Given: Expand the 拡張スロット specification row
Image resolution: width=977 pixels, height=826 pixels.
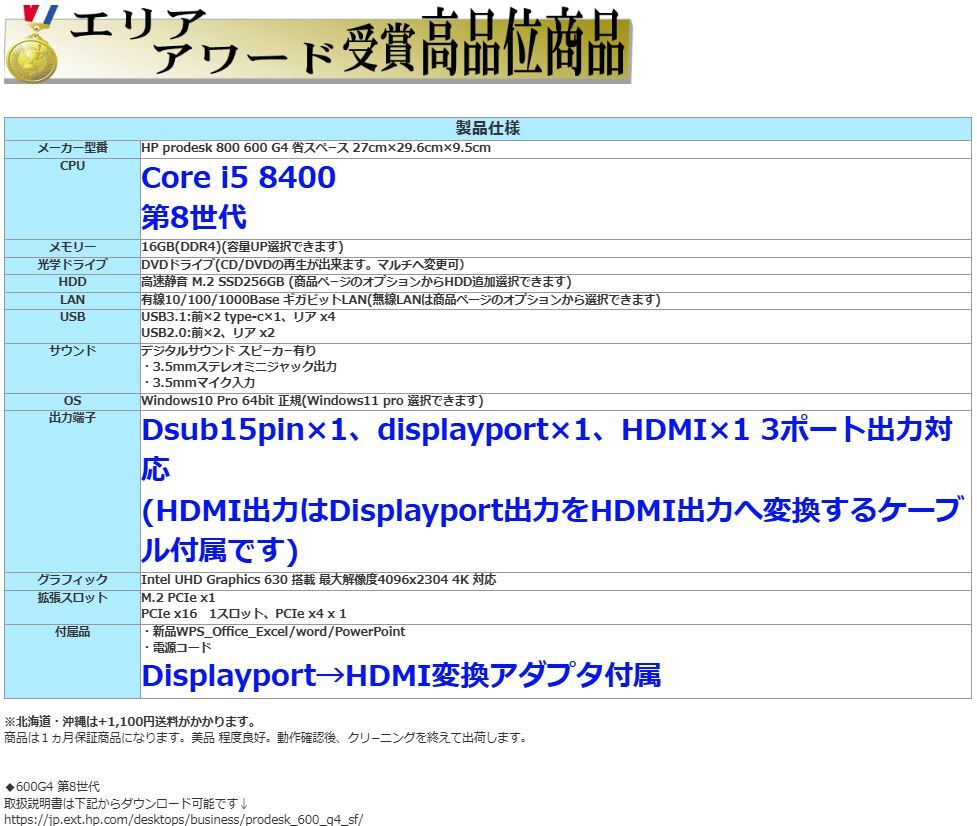Looking at the screenshot, I should coord(71,597).
